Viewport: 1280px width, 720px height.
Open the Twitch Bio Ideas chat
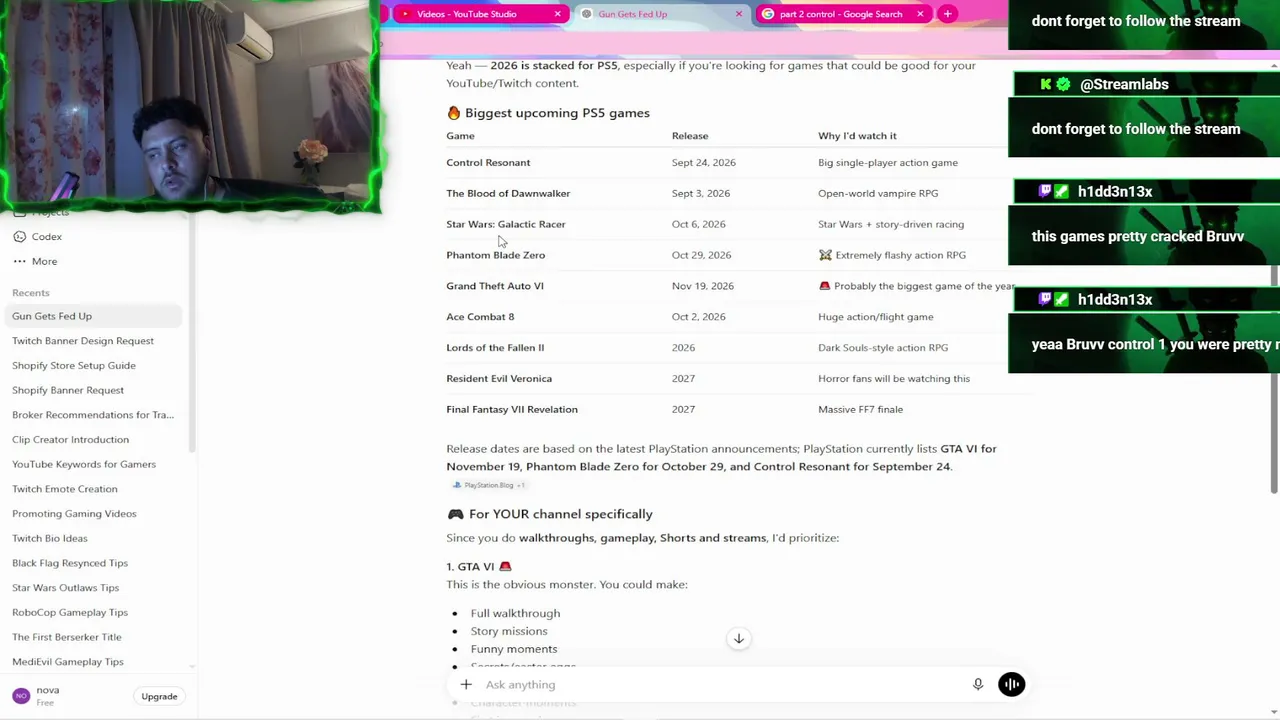pyautogui.click(x=50, y=538)
